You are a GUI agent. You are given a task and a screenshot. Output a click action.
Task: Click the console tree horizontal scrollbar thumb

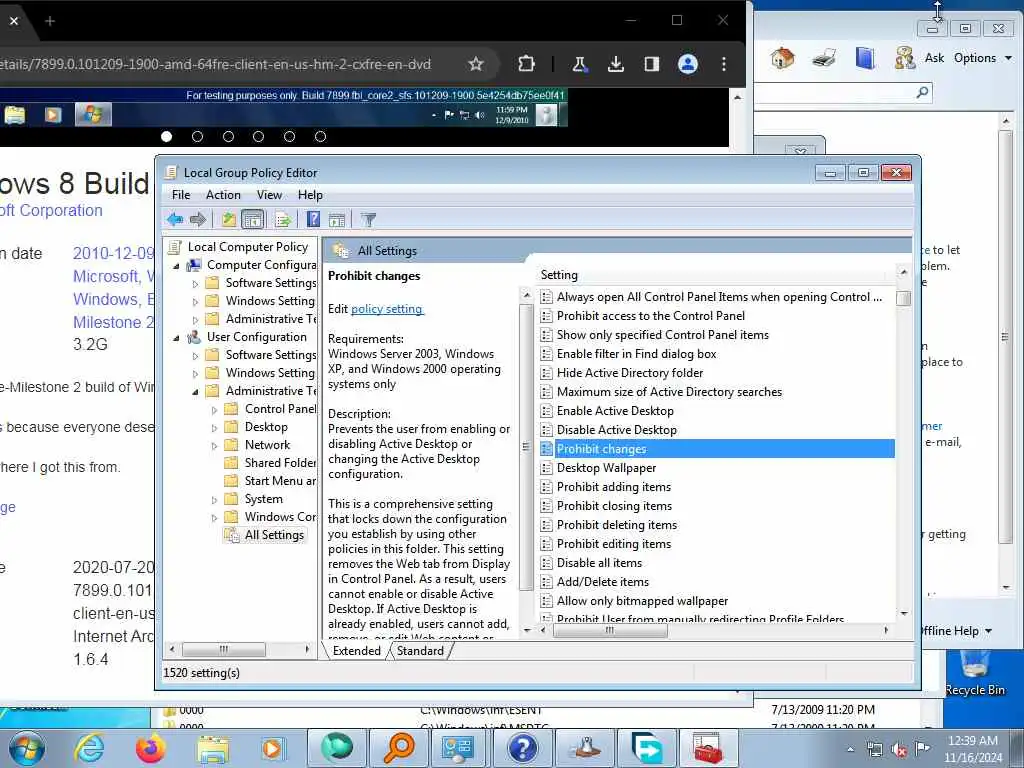point(223,649)
